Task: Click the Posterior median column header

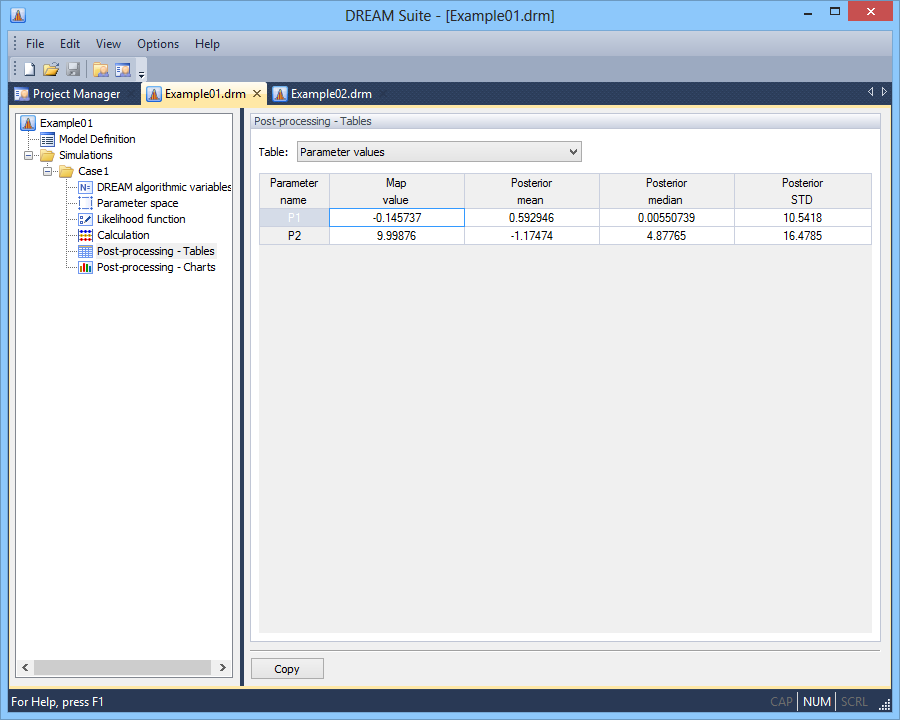Action: pos(666,191)
